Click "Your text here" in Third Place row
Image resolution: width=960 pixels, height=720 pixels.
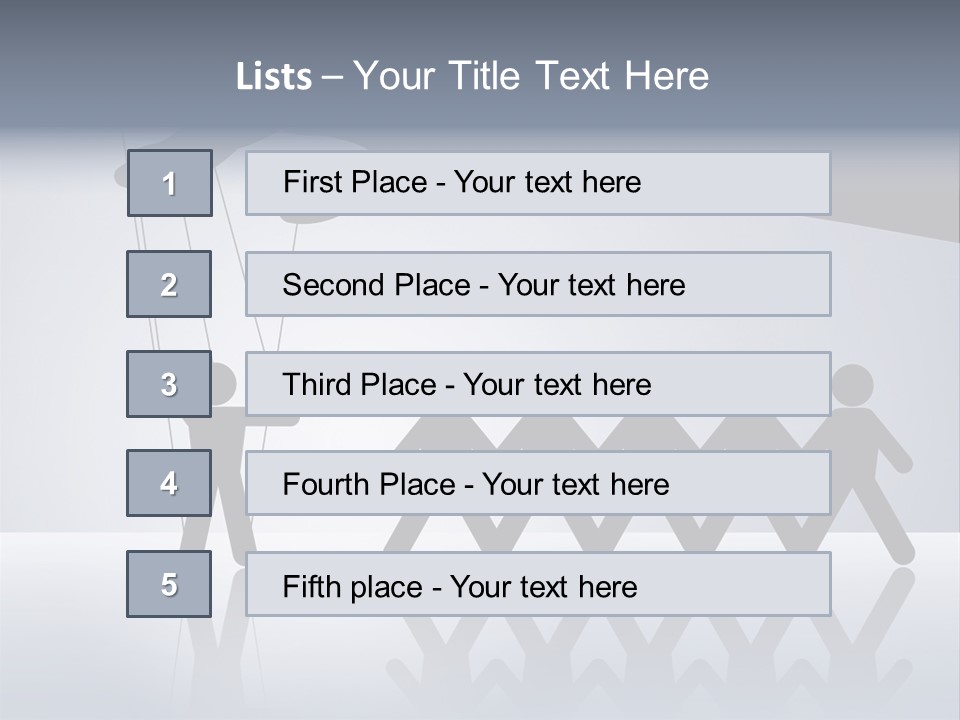pos(557,385)
